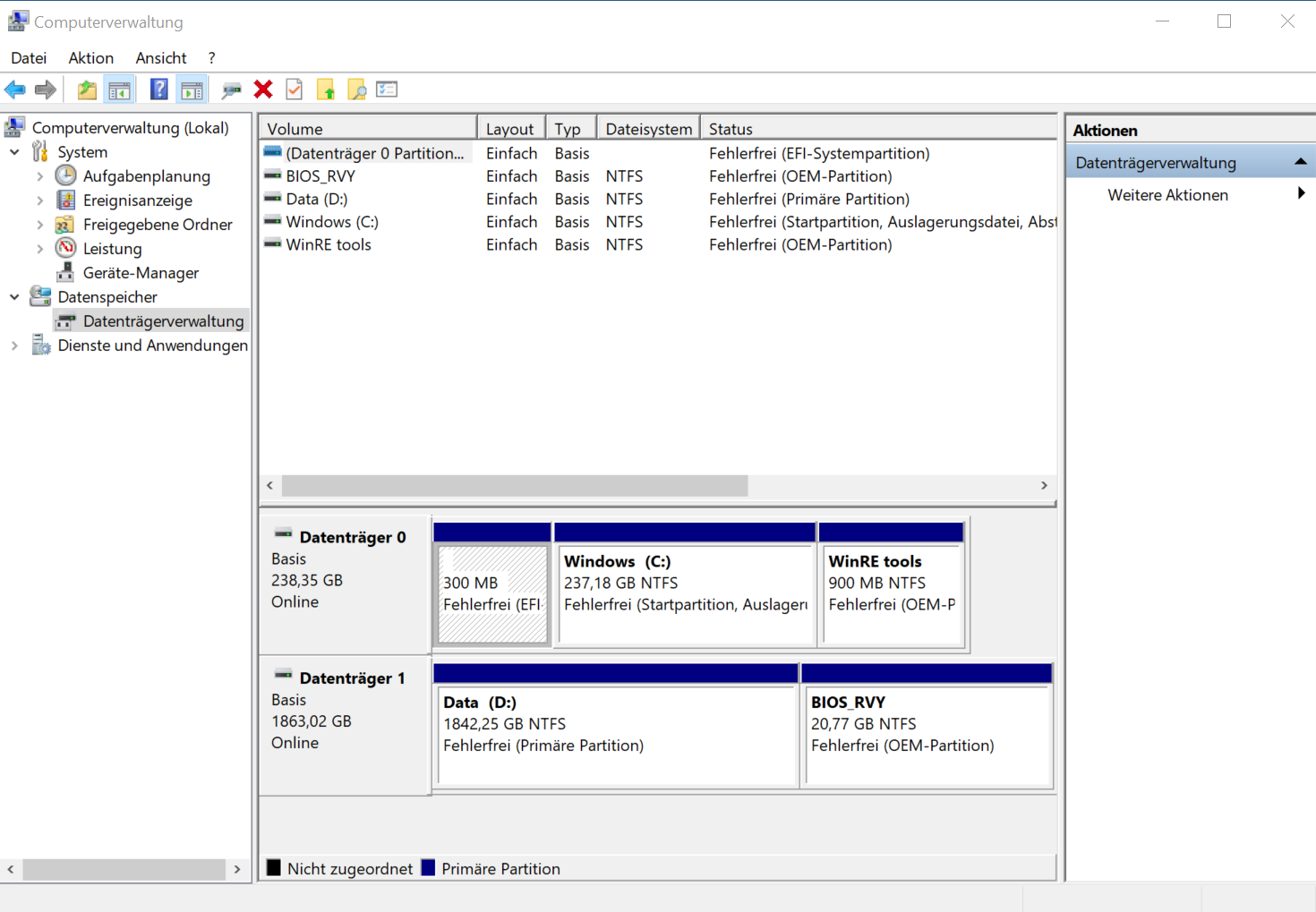Expand Dienste und Anwendungen node
Image resolution: width=1316 pixels, height=912 pixels.
14,345
